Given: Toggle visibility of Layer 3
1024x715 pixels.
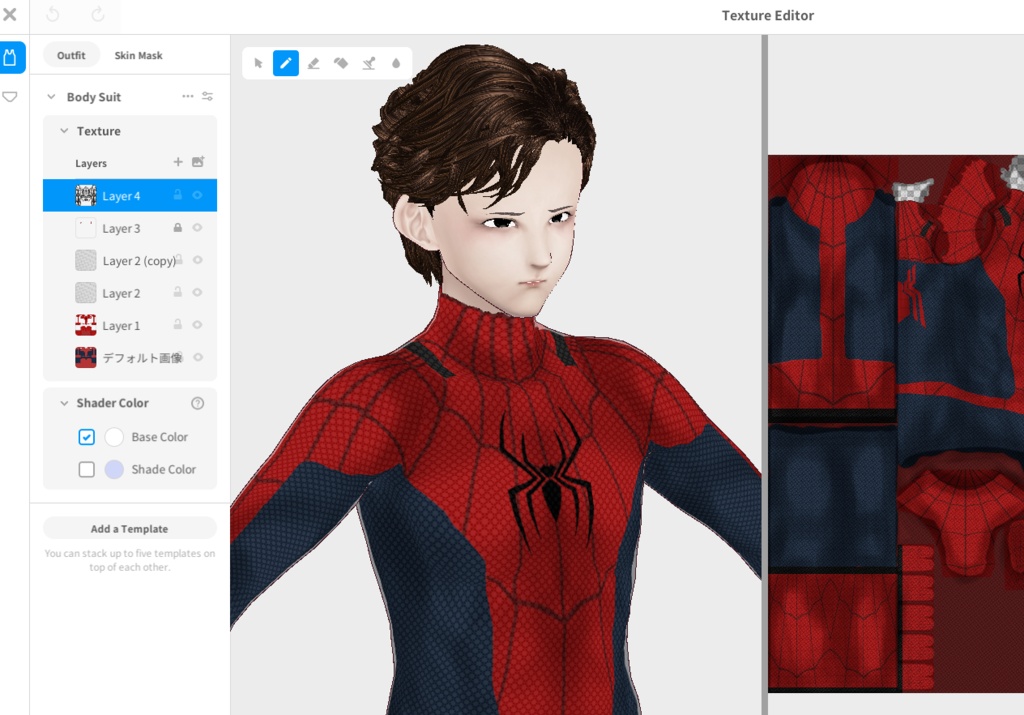Looking at the screenshot, I should [197, 228].
